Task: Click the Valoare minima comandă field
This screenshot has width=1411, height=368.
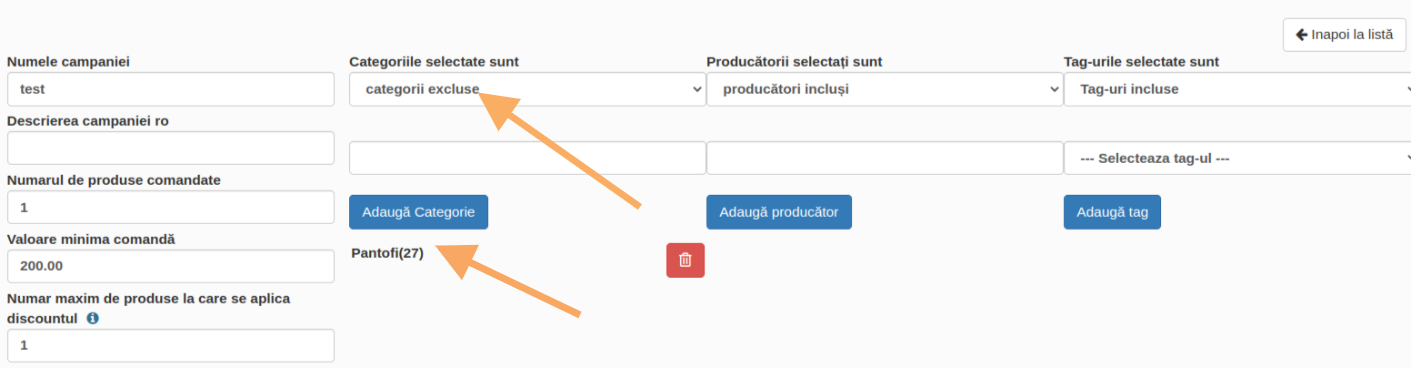Action: (170, 266)
